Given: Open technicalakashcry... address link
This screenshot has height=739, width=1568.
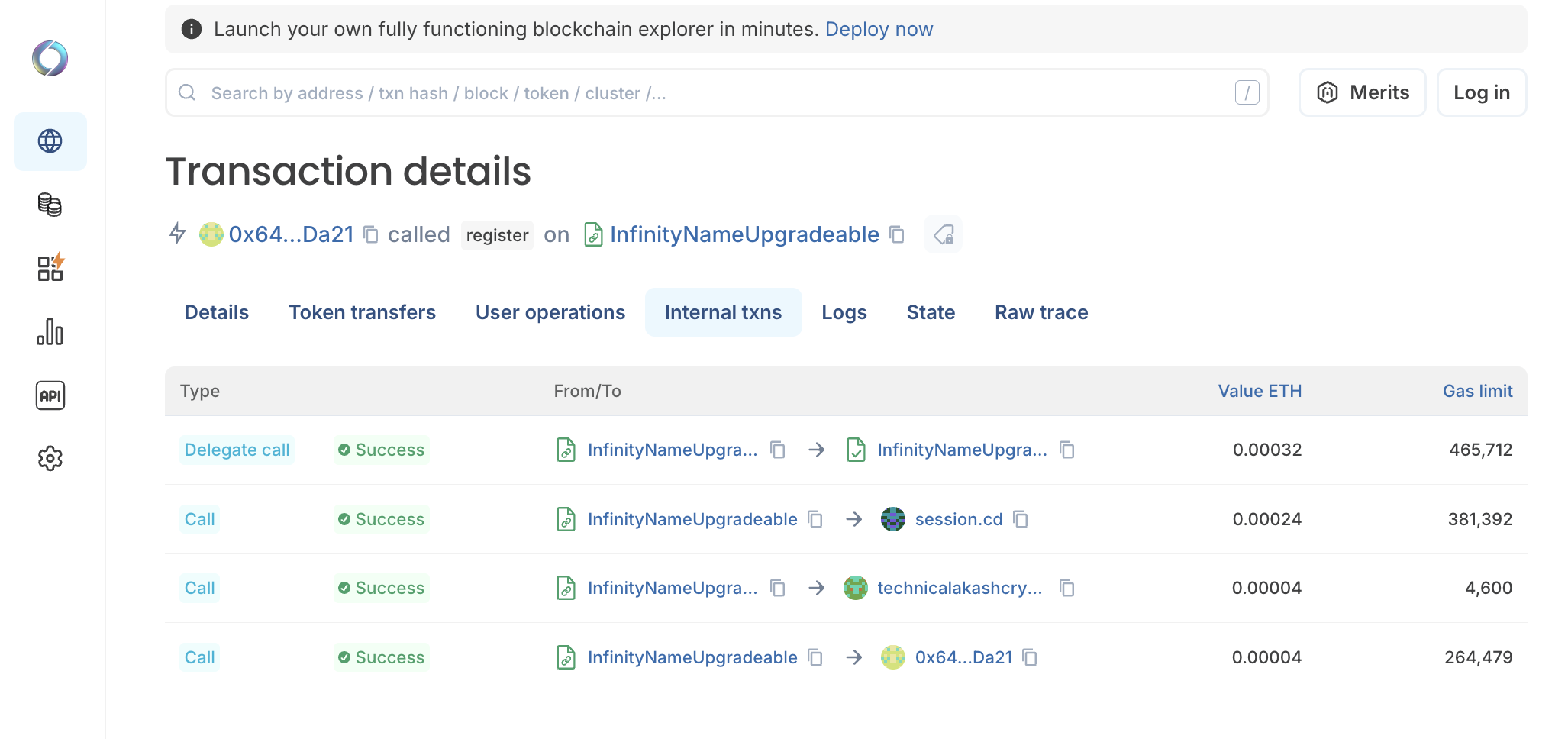Looking at the screenshot, I should pos(960,588).
